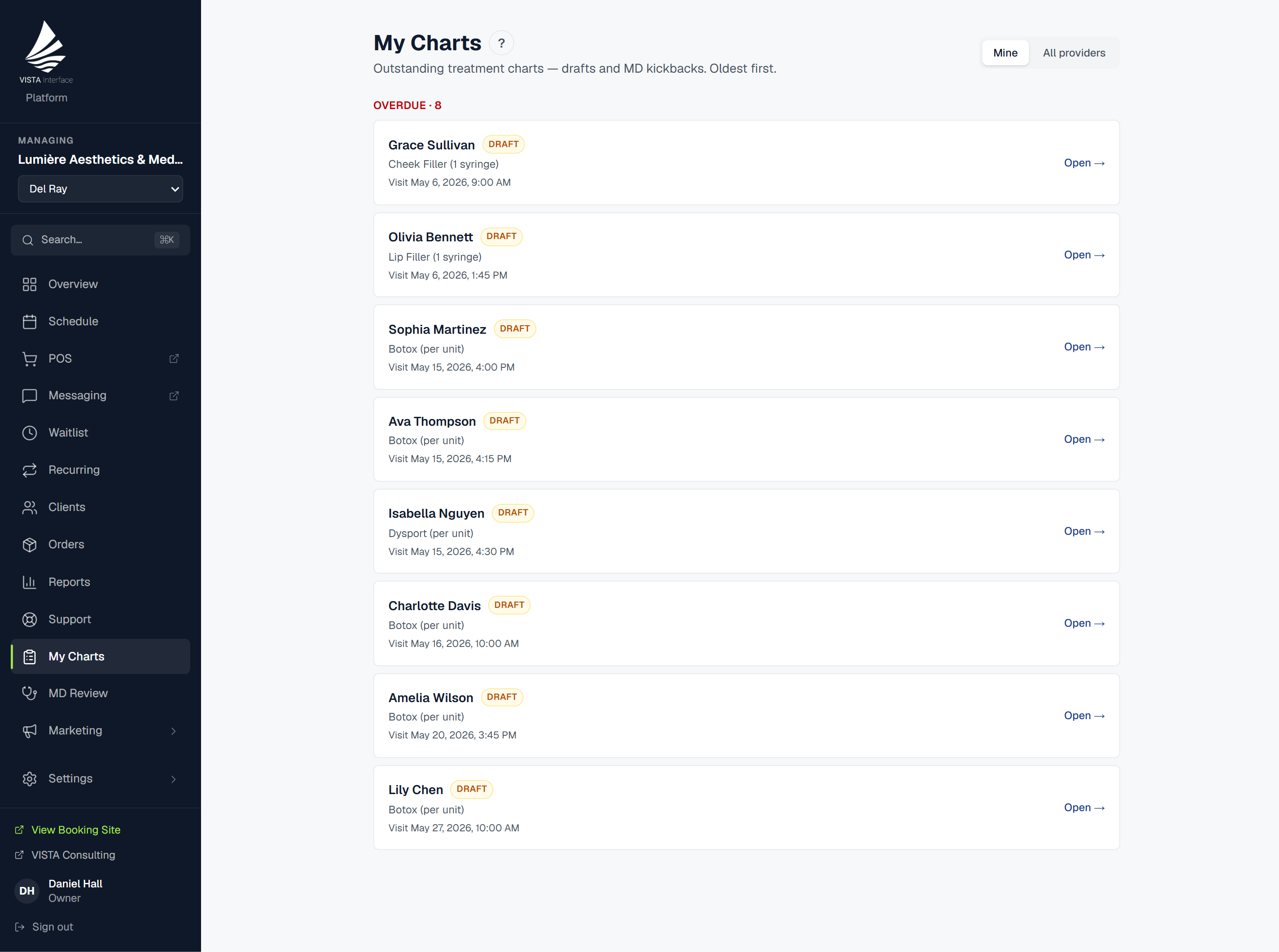Click the sidebar Search field

point(100,240)
